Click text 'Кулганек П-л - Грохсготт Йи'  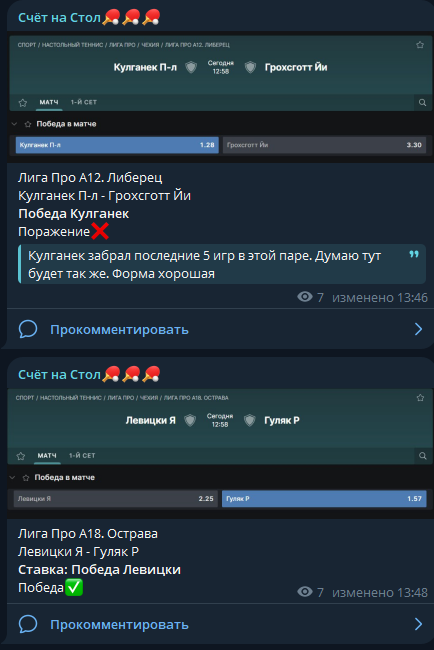104,196
